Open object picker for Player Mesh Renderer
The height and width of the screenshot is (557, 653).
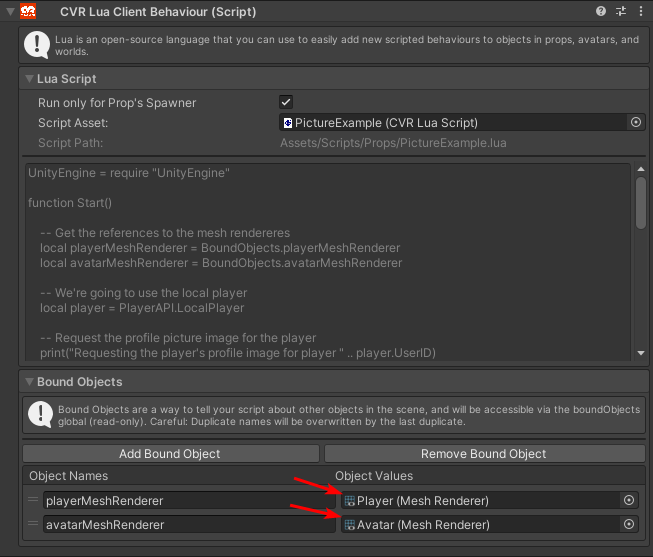(x=629, y=500)
